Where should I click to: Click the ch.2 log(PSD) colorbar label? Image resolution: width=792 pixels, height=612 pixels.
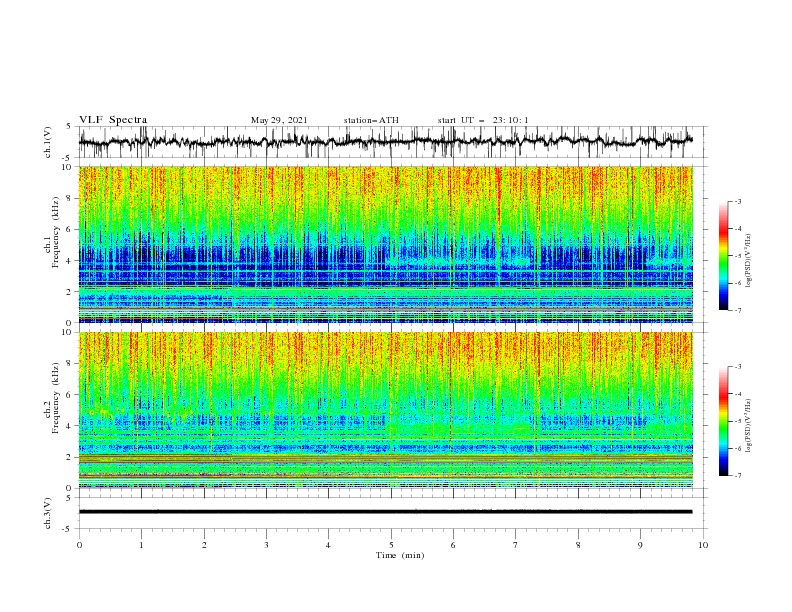(748, 426)
